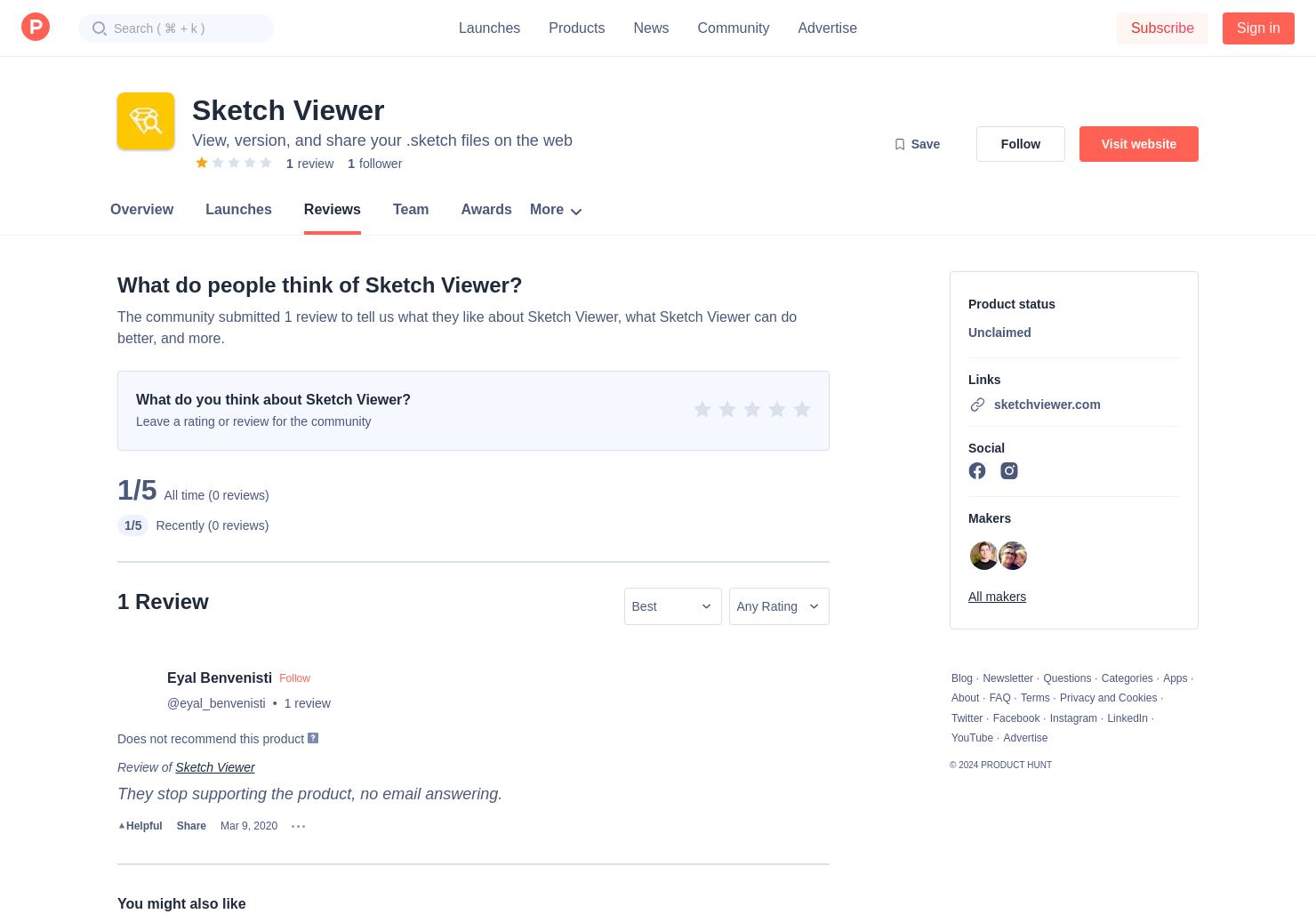Click the Sketch Viewer product logo
The image size is (1316, 922).
coord(146,121)
